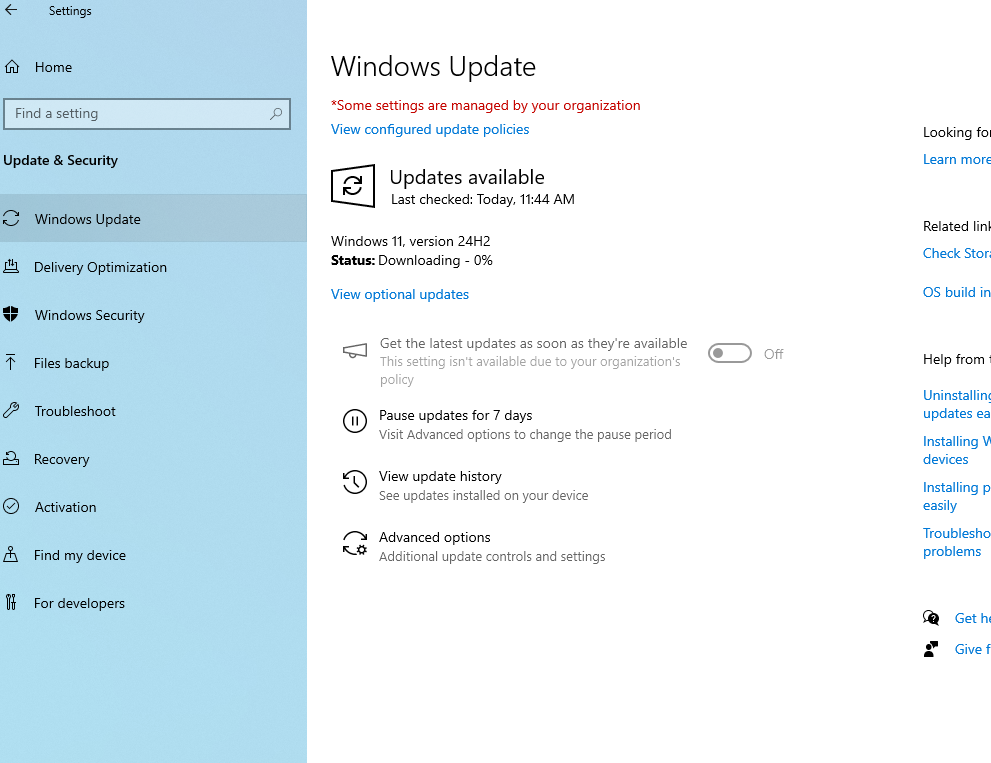
Task: Select For developers in sidebar
Action: (x=154, y=603)
